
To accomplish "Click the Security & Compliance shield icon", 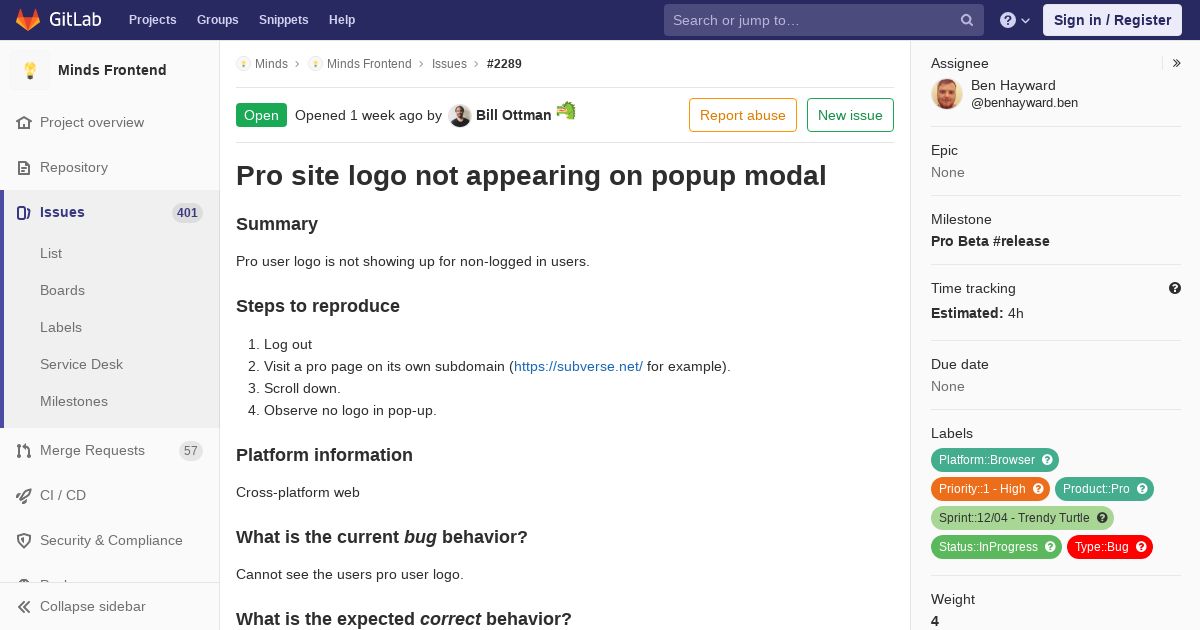I will pyautogui.click(x=24, y=540).
